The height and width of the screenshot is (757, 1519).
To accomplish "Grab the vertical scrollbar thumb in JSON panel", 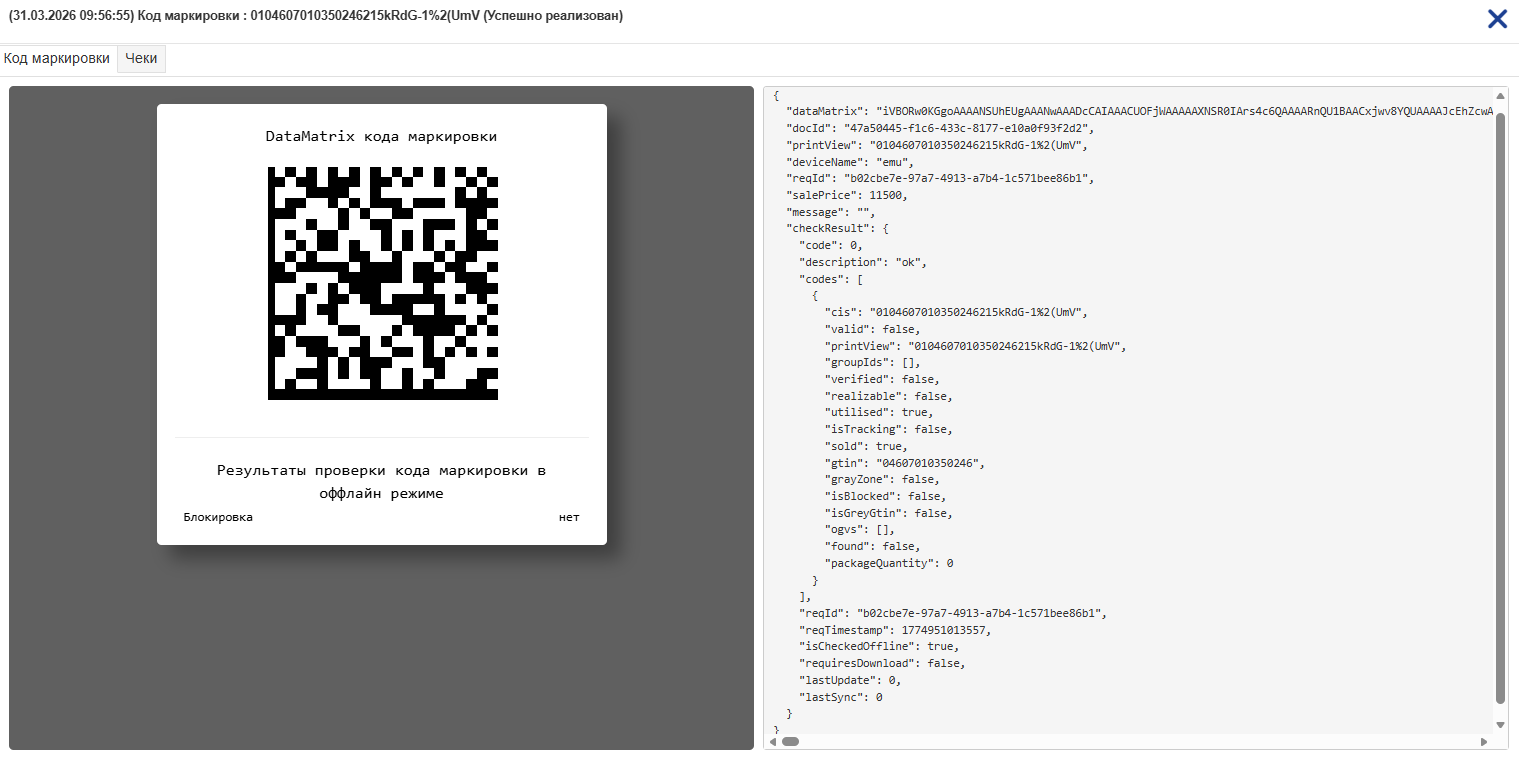I will pyautogui.click(x=1500, y=400).
